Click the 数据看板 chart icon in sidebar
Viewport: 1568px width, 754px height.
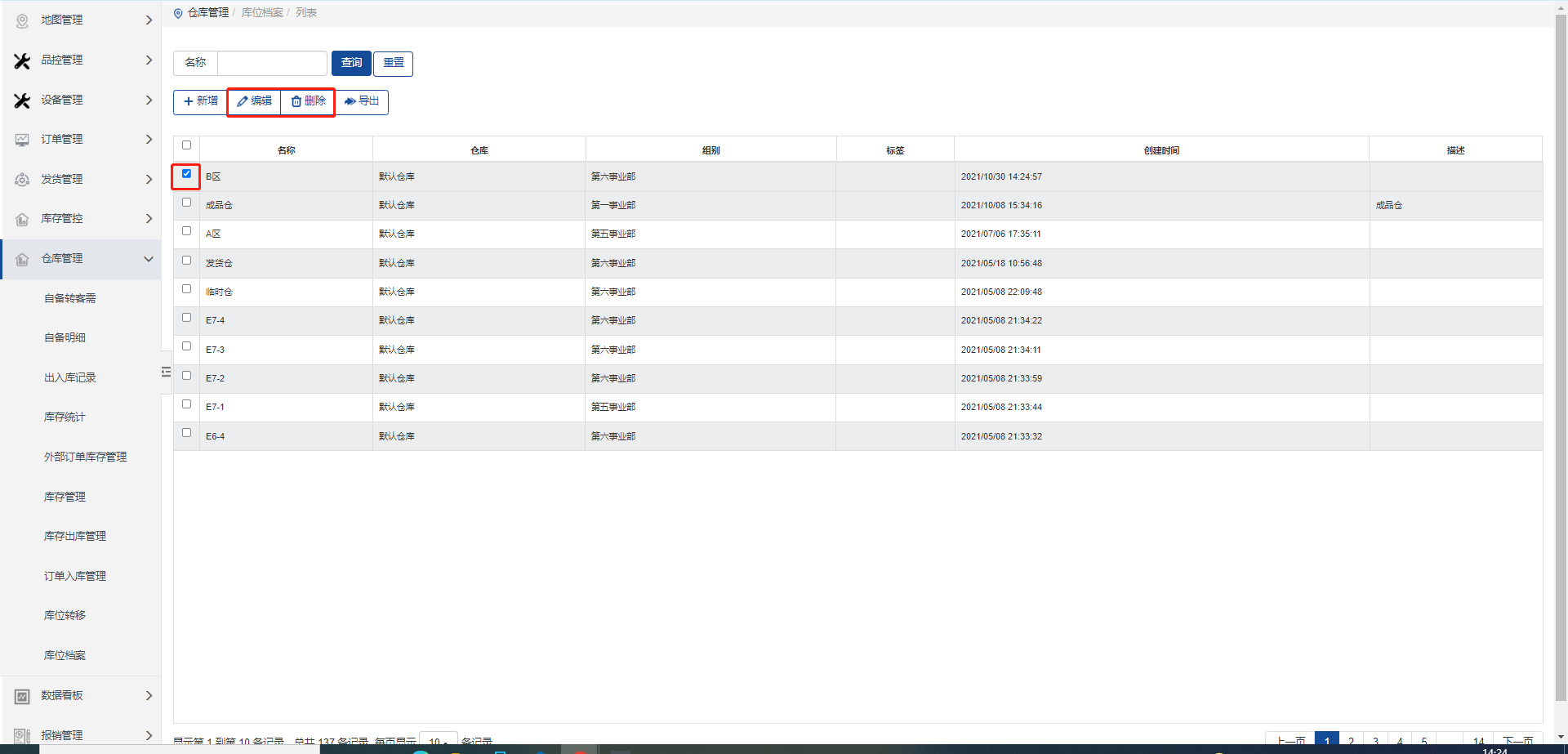coord(22,696)
